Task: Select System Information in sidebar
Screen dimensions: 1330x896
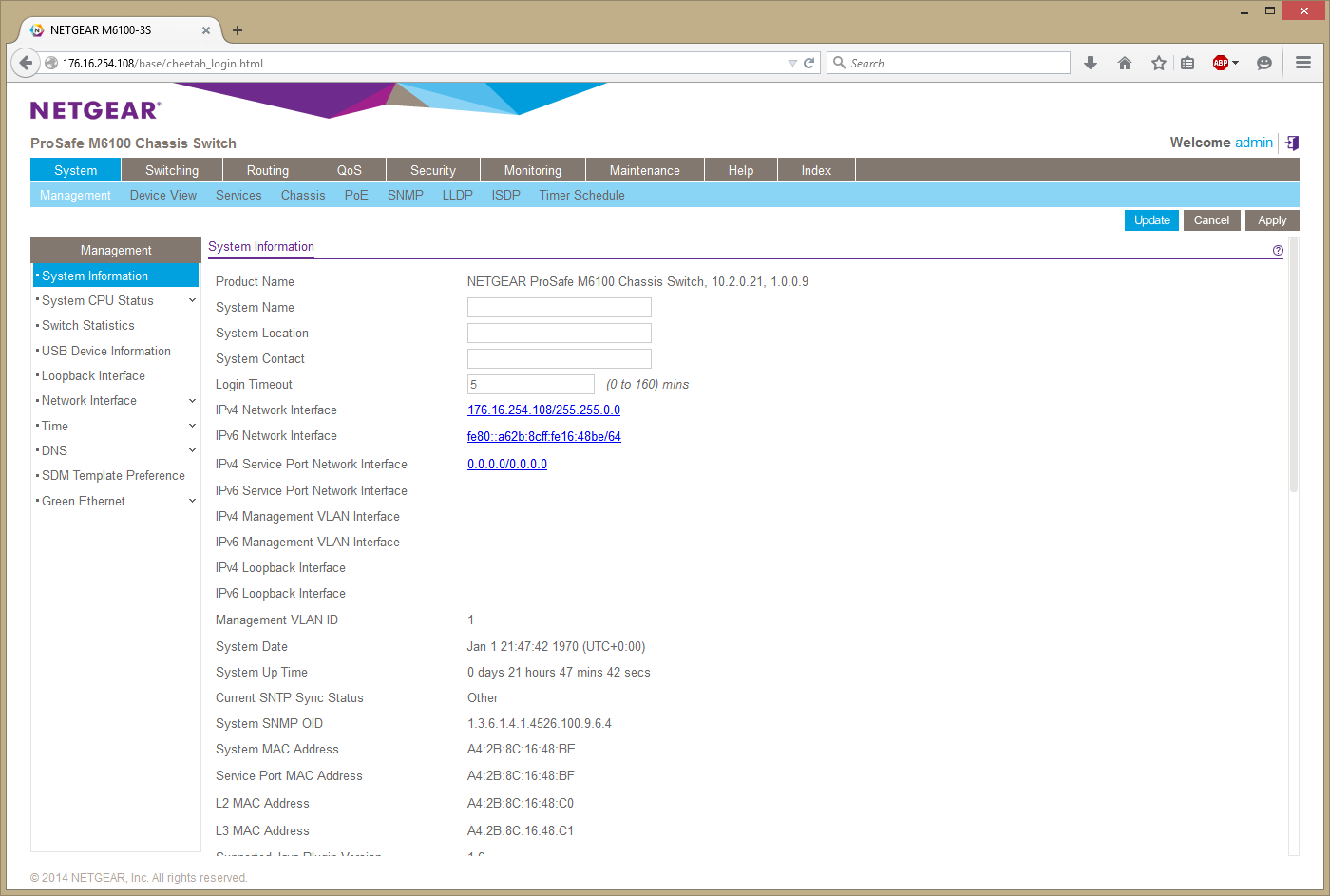Action: 116,276
